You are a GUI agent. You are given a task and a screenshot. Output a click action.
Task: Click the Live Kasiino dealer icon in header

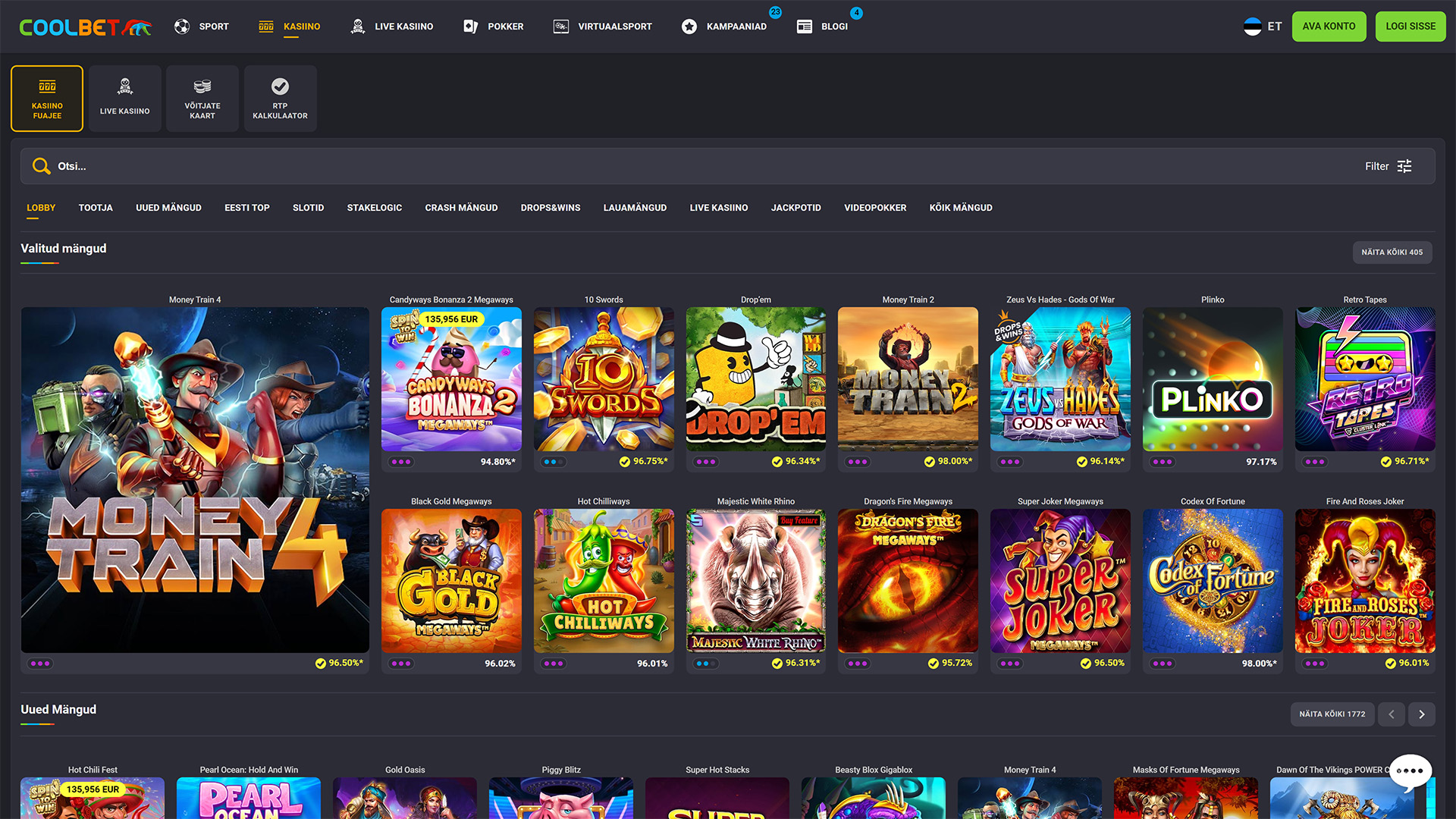point(358,27)
